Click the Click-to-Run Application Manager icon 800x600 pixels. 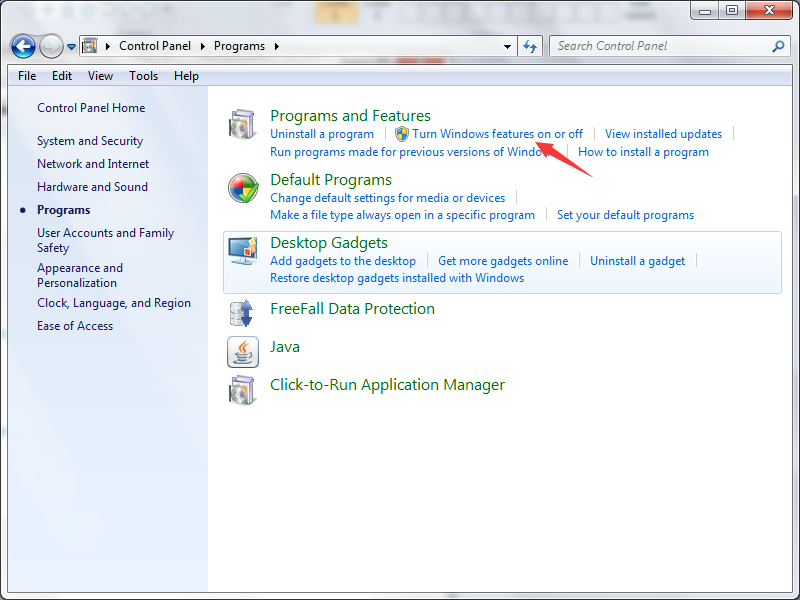point(242,390)
